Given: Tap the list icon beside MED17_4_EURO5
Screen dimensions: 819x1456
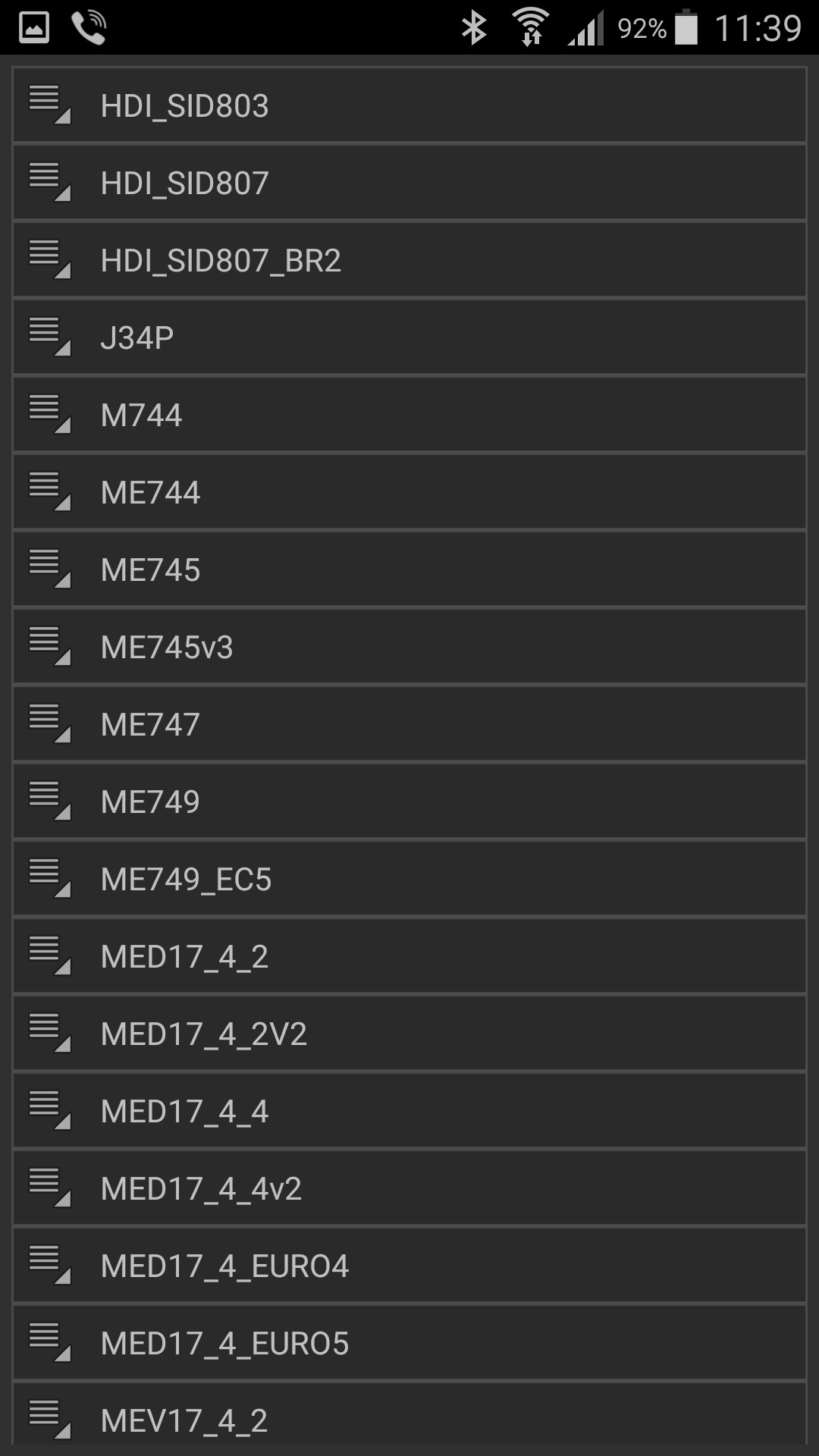Looking at the screenshot, I should [x=49, y=1342].
